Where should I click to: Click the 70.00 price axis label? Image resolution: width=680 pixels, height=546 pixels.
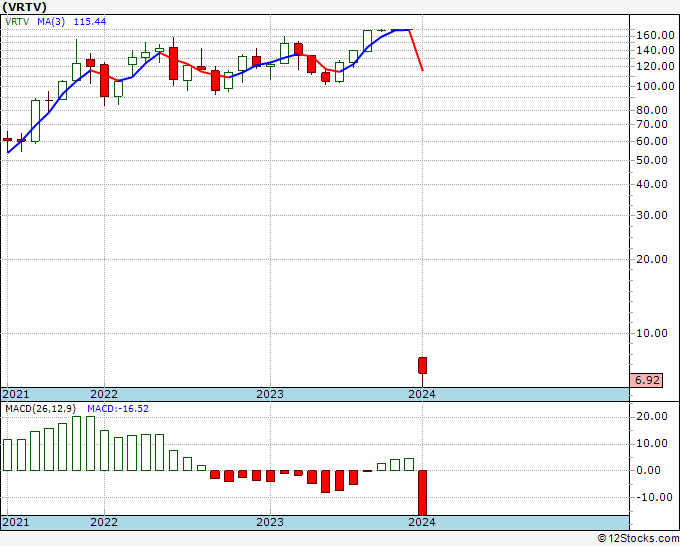pos(652,124)
